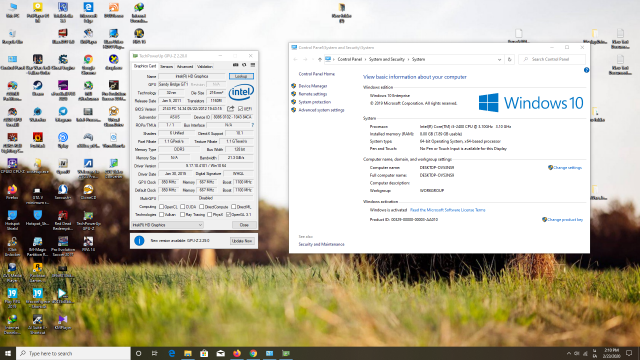The width and height of the screenshot is (640, 360).
Task: Open Uplay desktop icon
Action: click(x=63, y=140)
